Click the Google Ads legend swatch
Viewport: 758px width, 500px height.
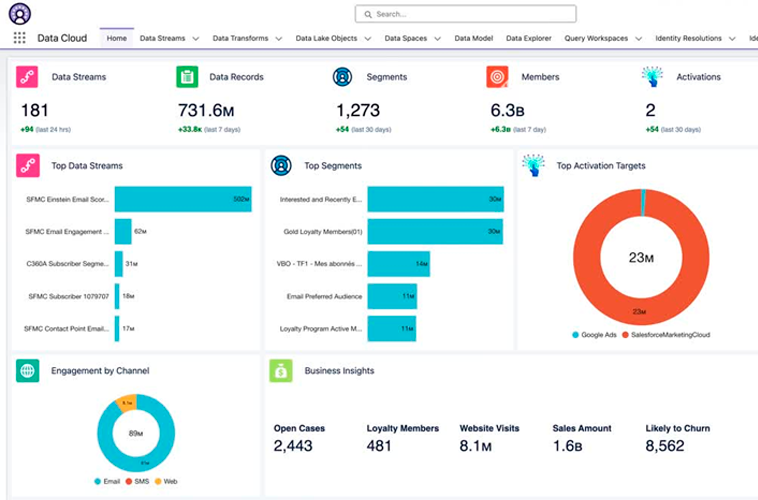pyautogui.click(x=575, y=335)
